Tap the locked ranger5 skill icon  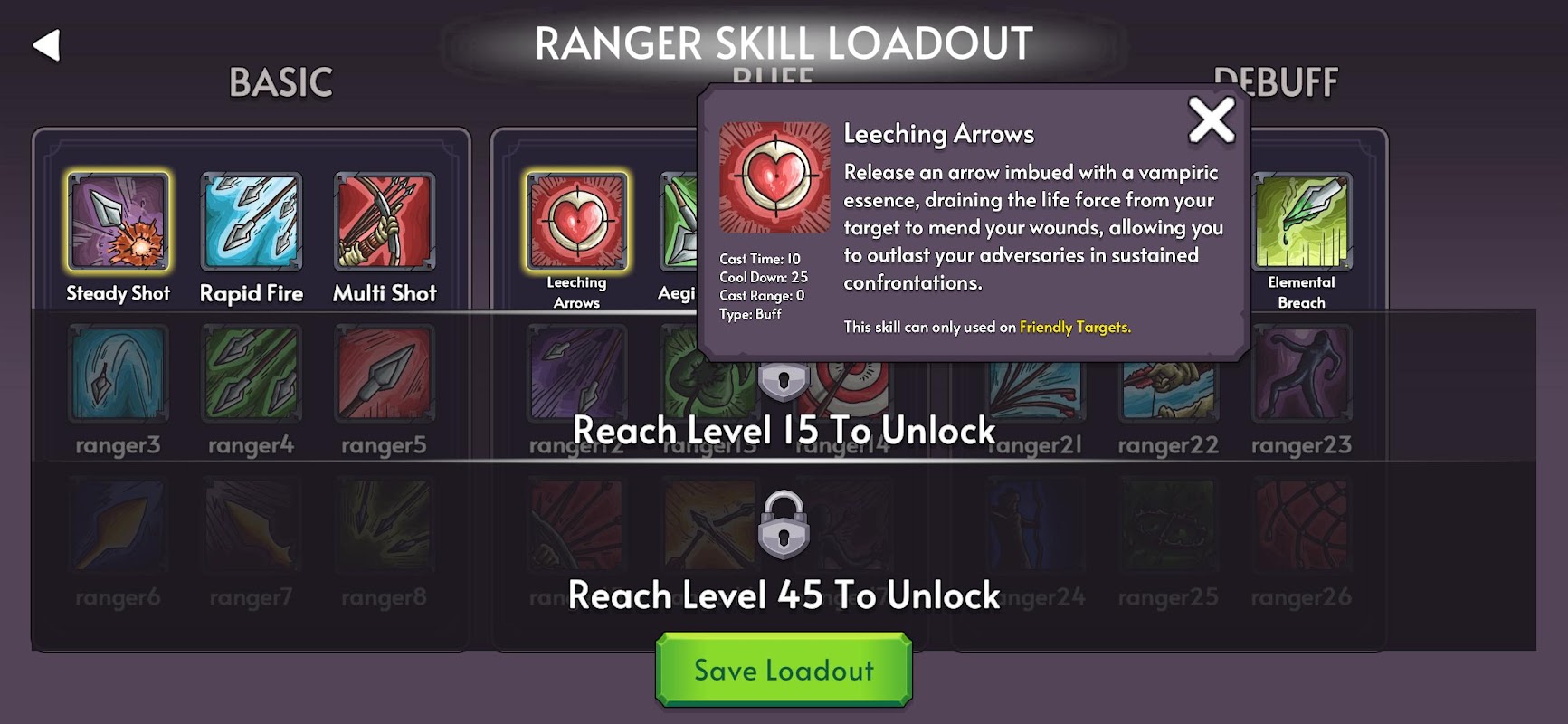385,374
